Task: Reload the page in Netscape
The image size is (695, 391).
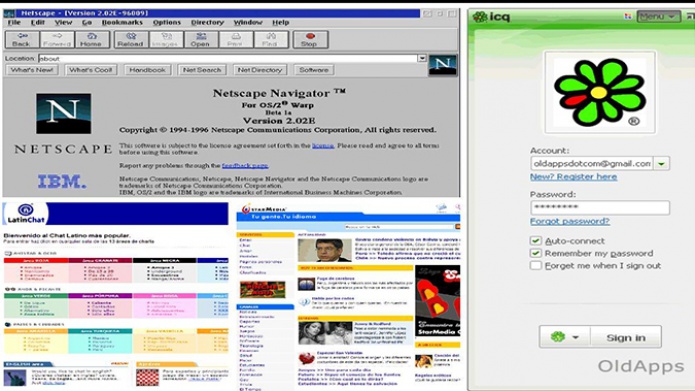Action: 130,39
